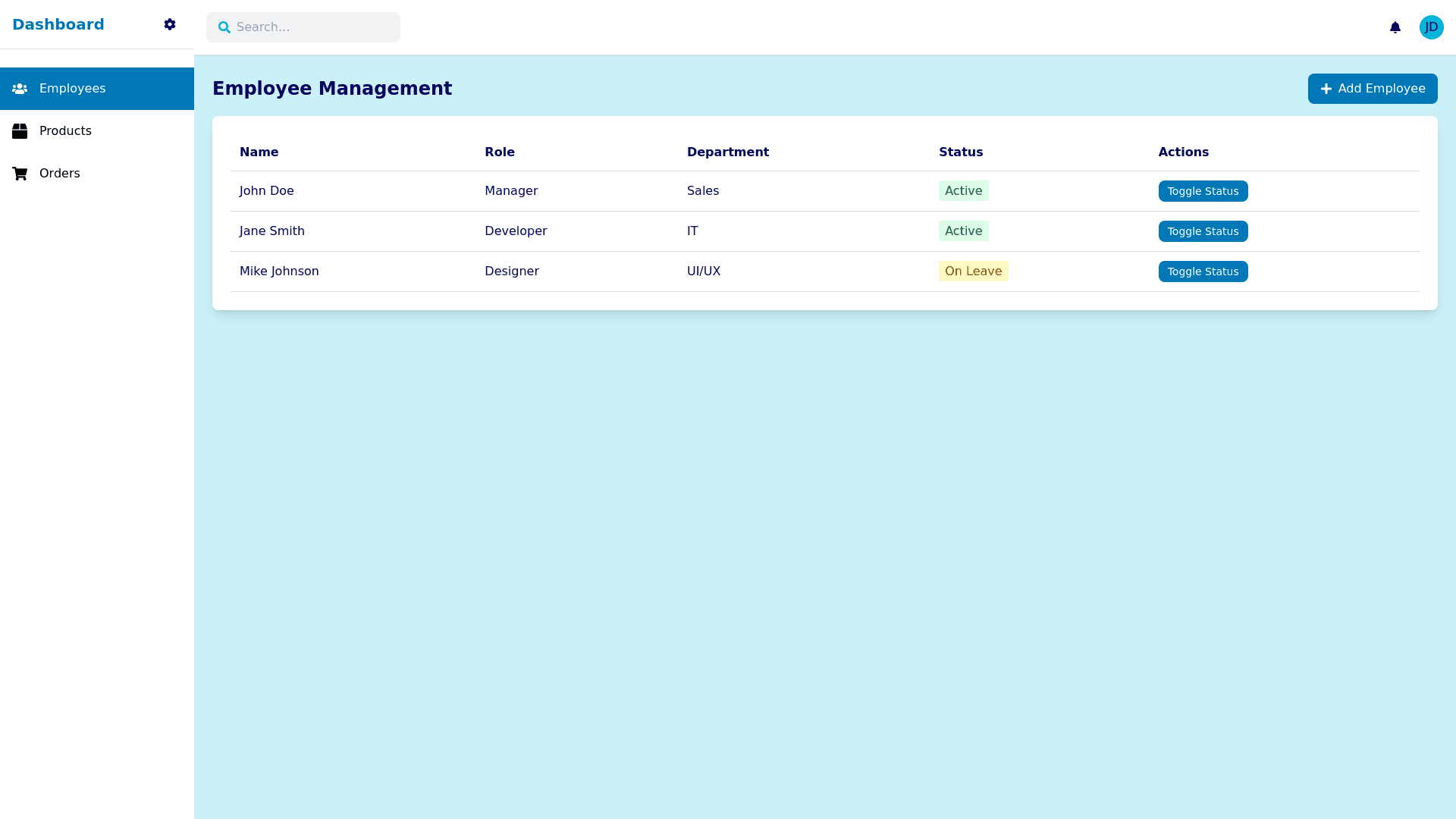Click the notification bell icon

1395,27
